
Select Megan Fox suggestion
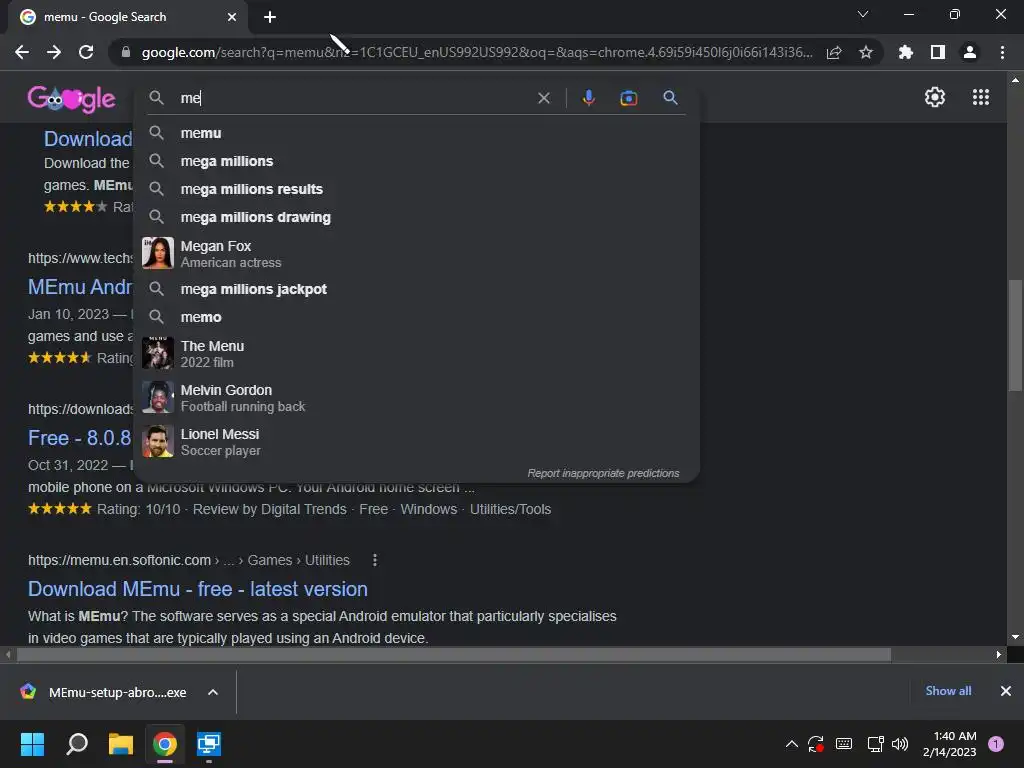pyautogui.click(x=416, y=253)
